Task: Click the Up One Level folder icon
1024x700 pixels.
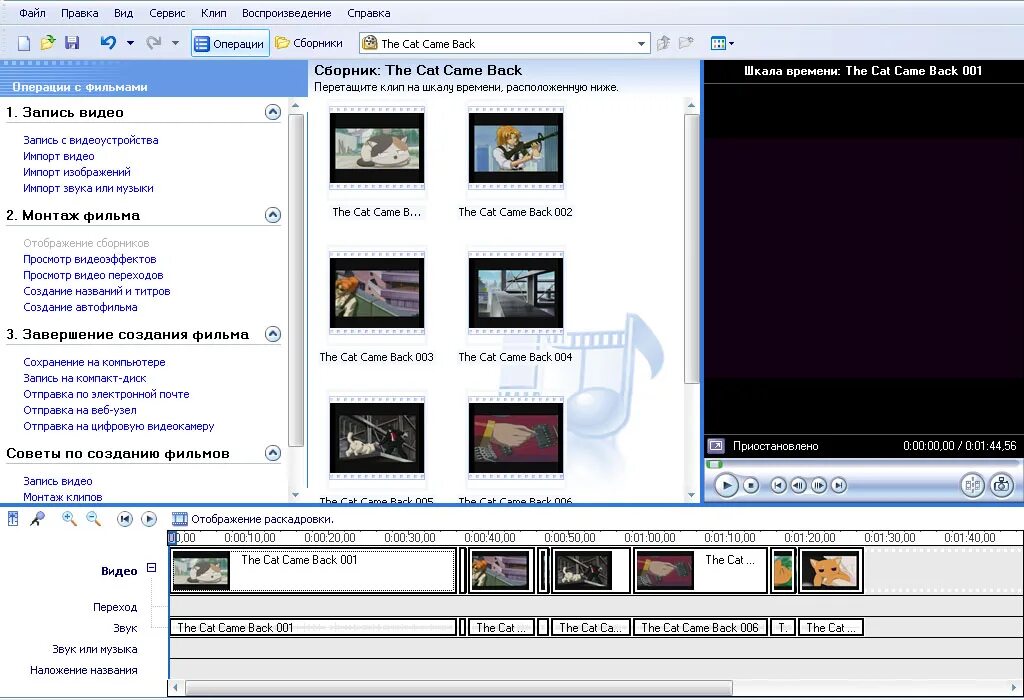Action: click(x=664, y=43)
